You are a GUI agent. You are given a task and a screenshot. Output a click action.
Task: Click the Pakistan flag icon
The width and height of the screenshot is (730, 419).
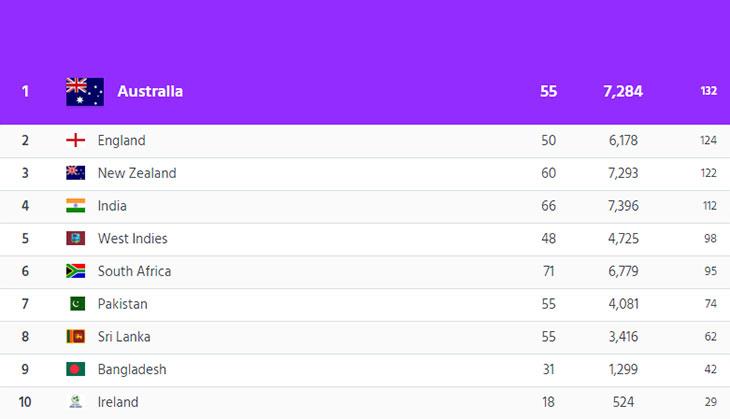pyautogui.click(x=77, y=304)
